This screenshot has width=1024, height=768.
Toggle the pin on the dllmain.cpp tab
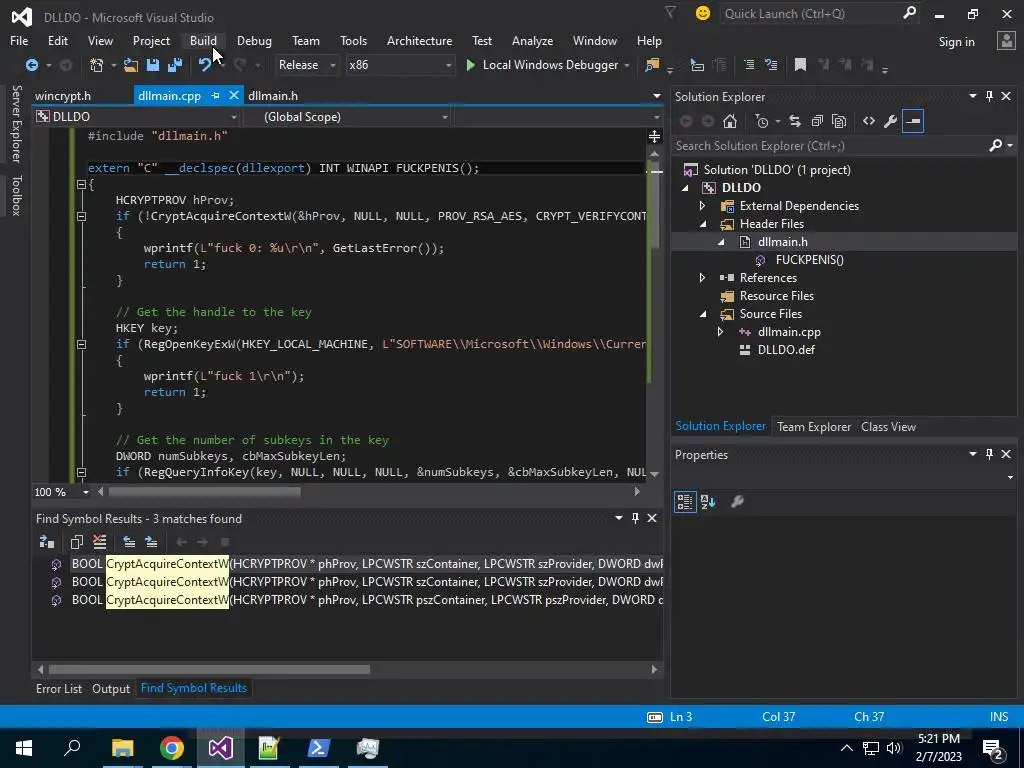(x=215, y=96)
